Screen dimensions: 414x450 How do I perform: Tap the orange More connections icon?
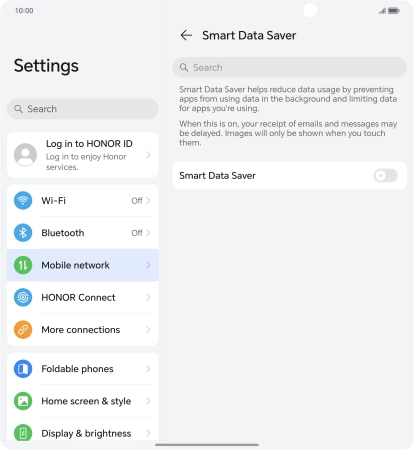click(x=23, y=330)
